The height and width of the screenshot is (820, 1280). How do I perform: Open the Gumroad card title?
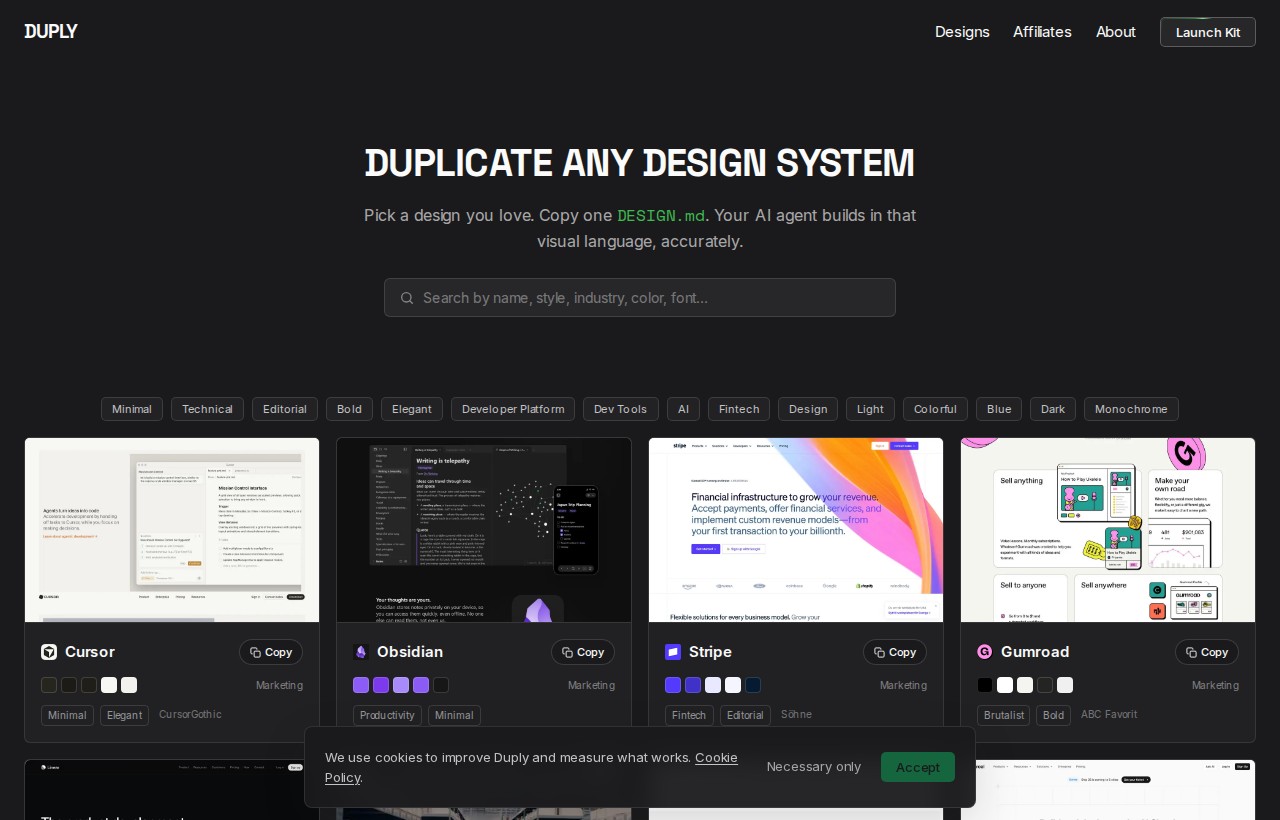[1035, 652]
